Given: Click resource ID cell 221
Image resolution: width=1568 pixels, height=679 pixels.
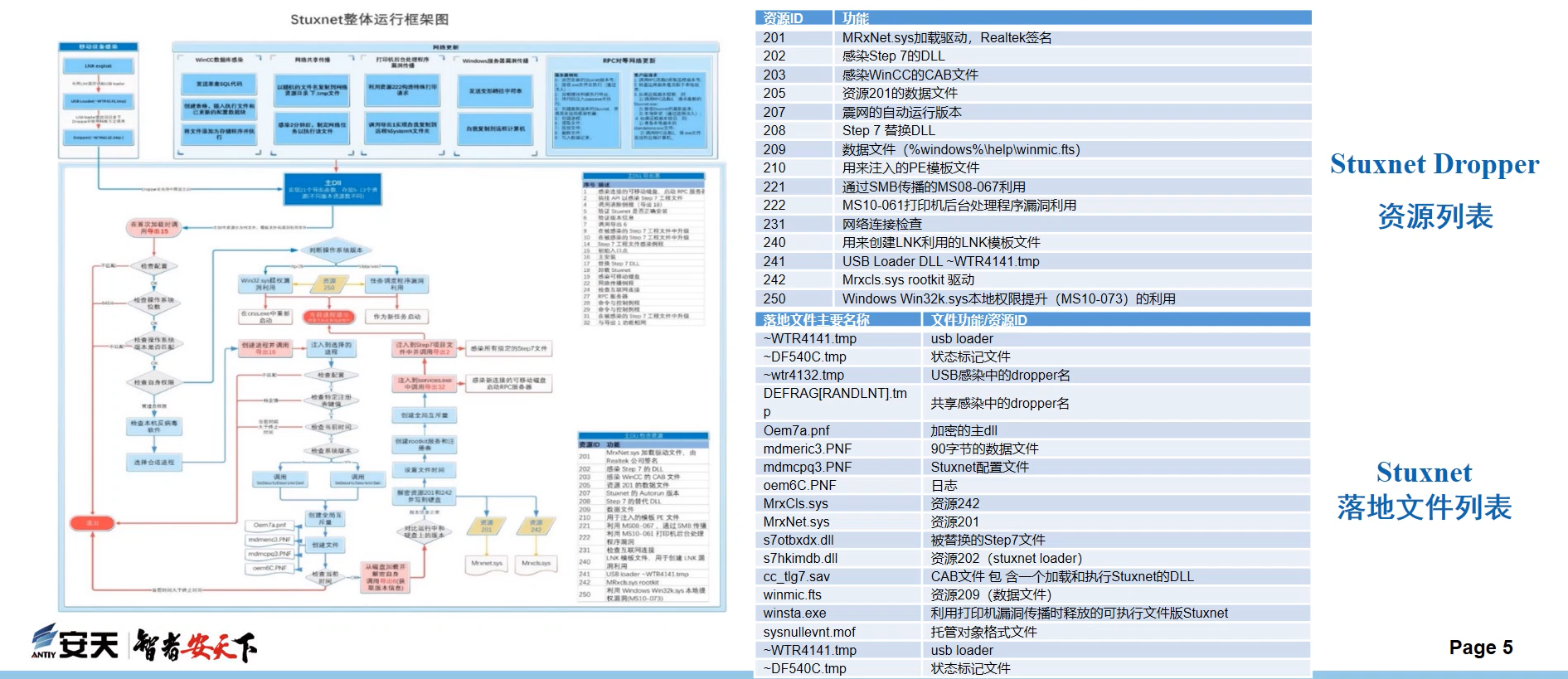Looking at the screenshot, I should [794, 187].
